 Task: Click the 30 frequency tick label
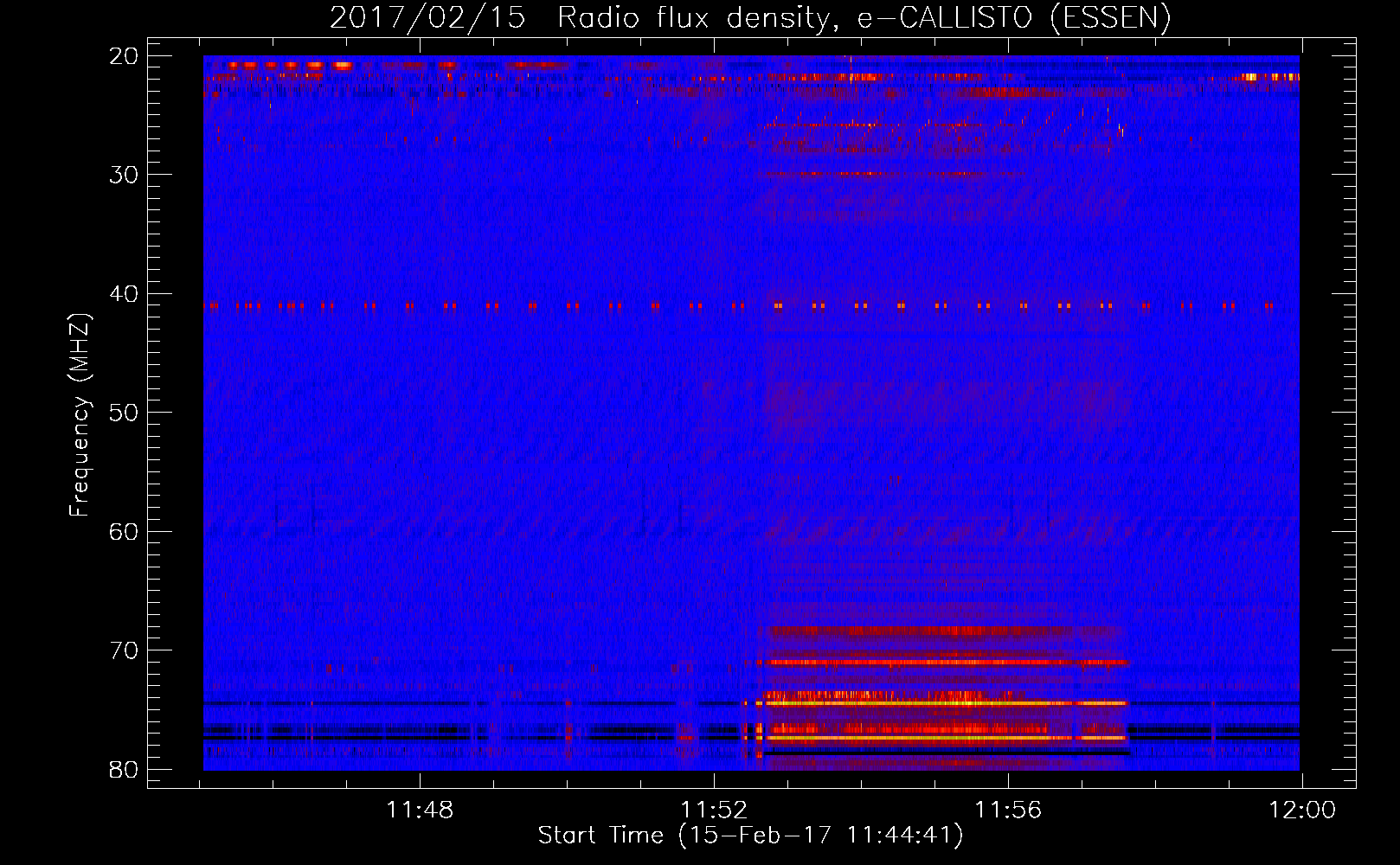[x=124, y=175]
